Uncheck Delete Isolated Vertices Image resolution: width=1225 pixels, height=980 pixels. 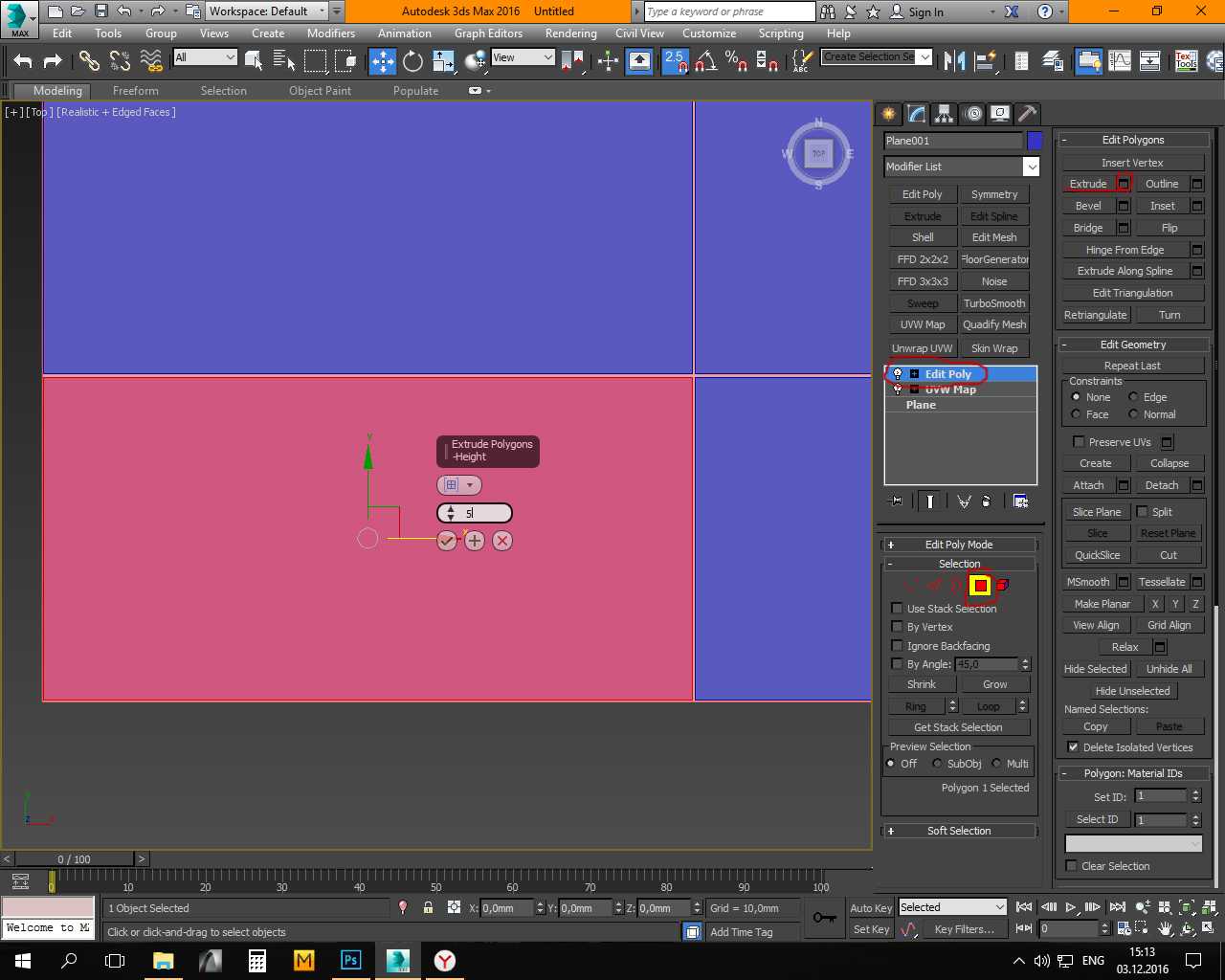1073,747
